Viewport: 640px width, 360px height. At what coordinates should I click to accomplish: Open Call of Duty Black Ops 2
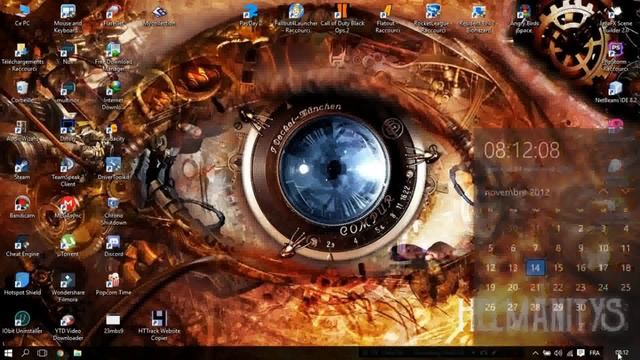(x=342, y=19)
